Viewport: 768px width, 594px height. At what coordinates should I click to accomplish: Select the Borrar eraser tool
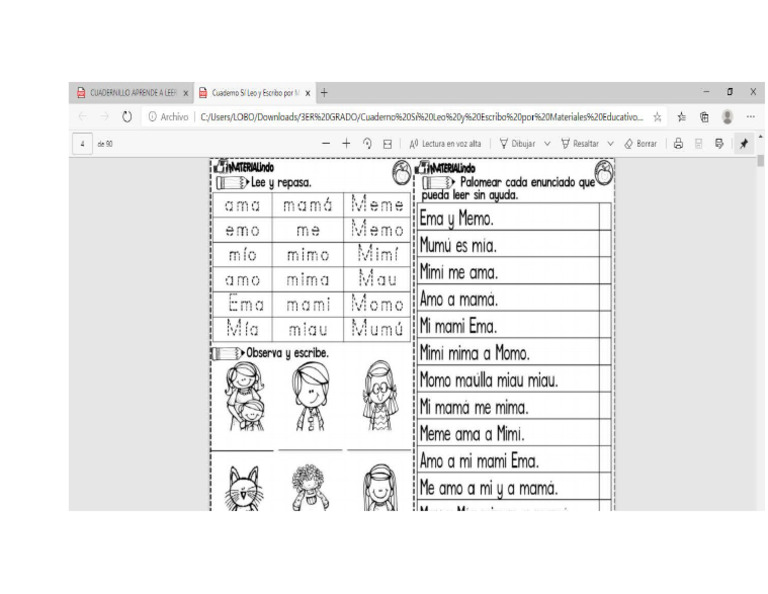coord(640,143)
